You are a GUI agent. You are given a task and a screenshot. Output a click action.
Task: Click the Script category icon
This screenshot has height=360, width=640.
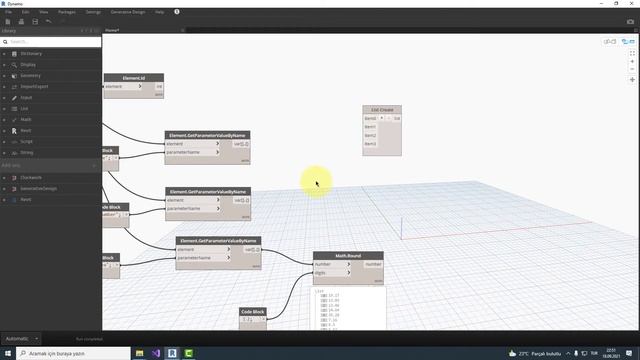14,142
